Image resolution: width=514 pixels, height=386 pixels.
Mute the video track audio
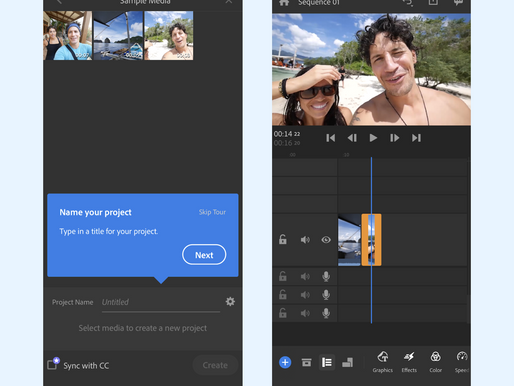click(x=305, y=240)
